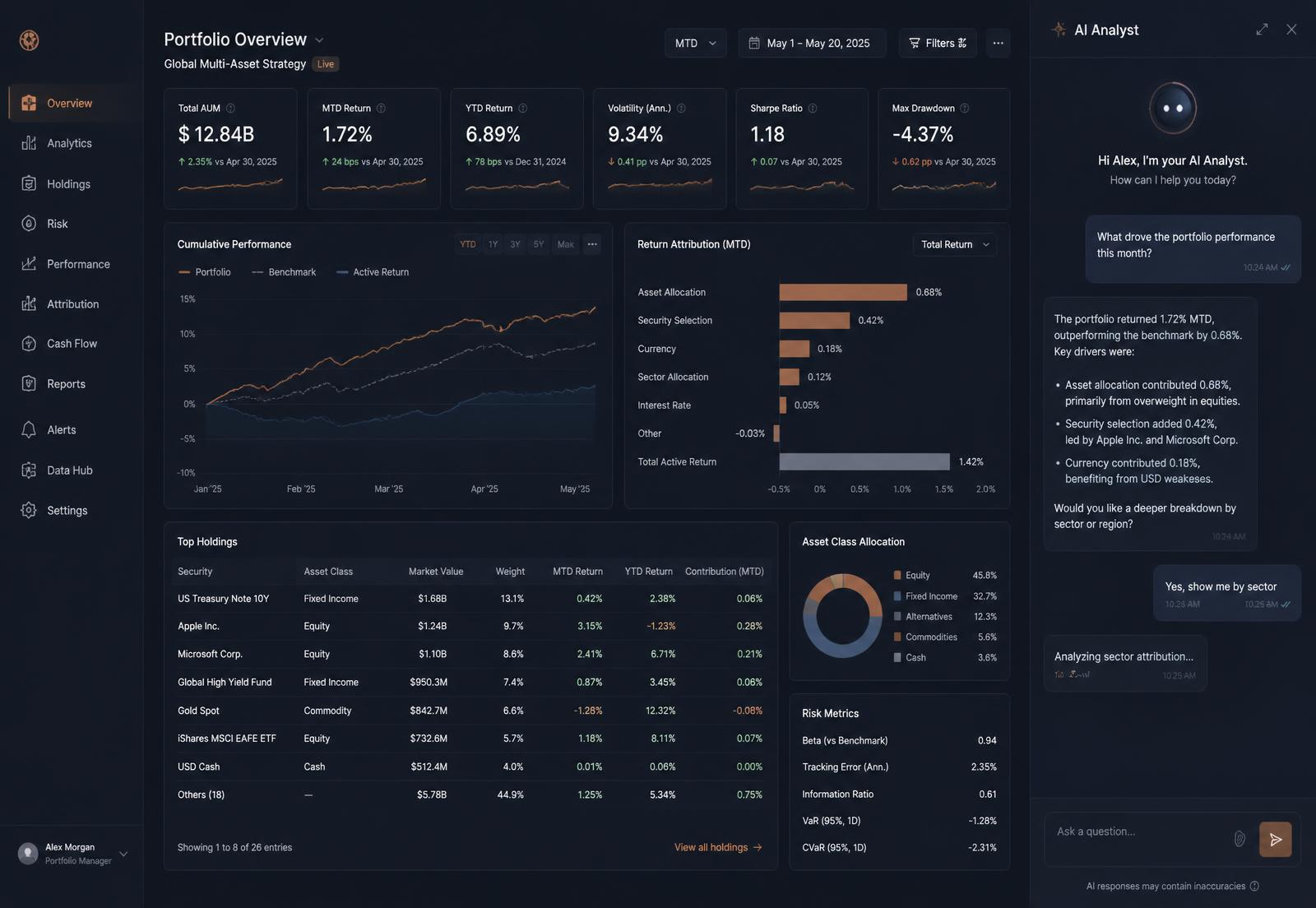Open the MTD period dropdown
The height and width of the screenshot is (908, 1316).
tap(695, 43)
